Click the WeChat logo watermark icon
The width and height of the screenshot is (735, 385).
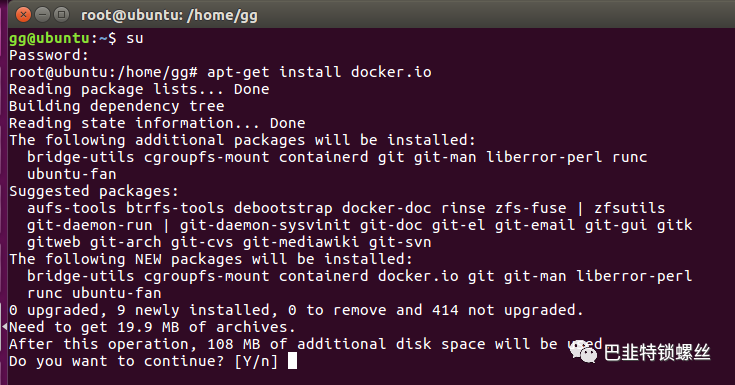coord(583,352)
